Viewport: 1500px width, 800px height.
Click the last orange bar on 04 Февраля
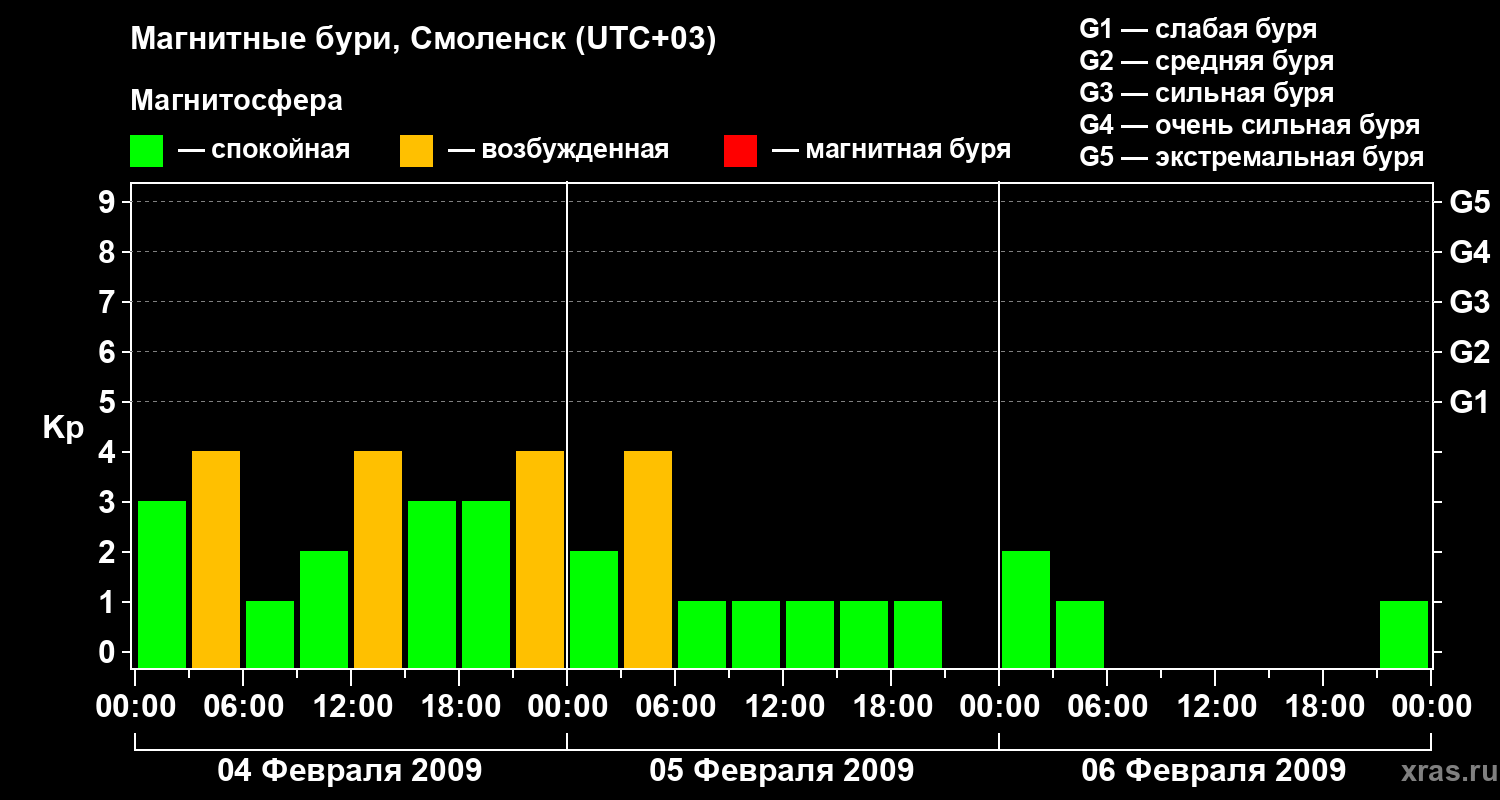click(540, 559)
